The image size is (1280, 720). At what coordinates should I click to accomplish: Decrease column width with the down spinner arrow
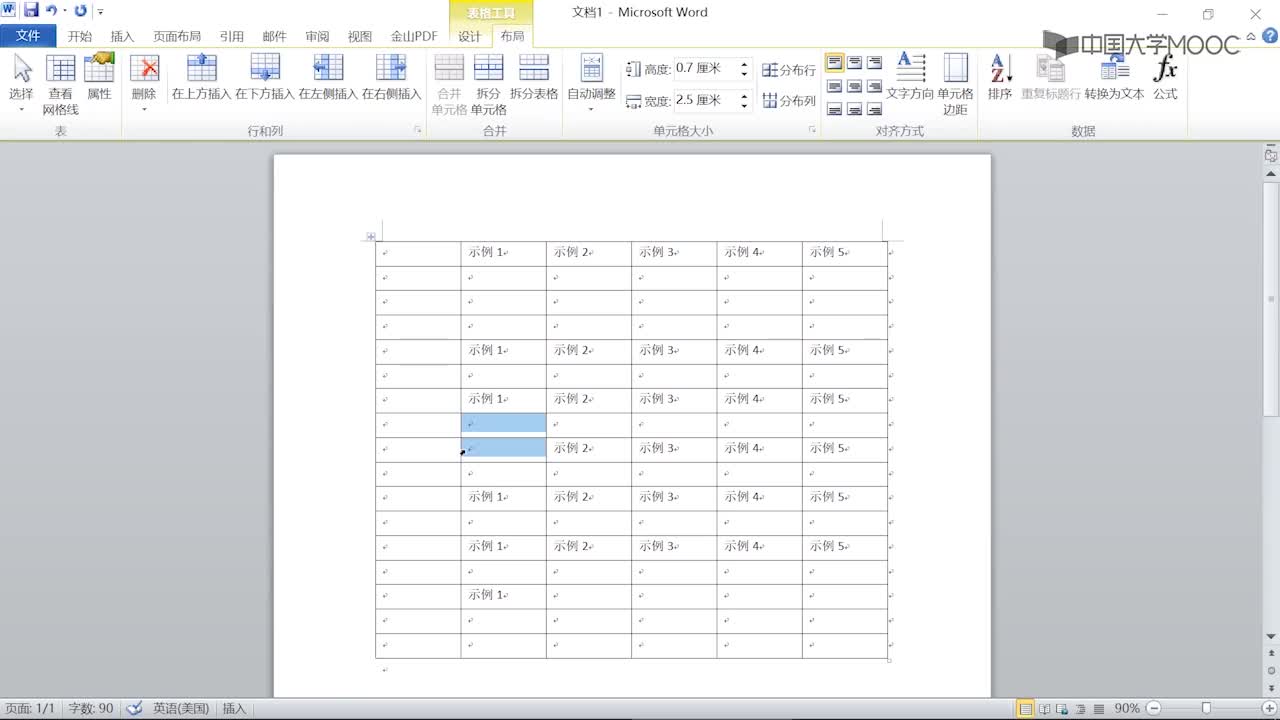pyautogui.click(x=744, y=105)
